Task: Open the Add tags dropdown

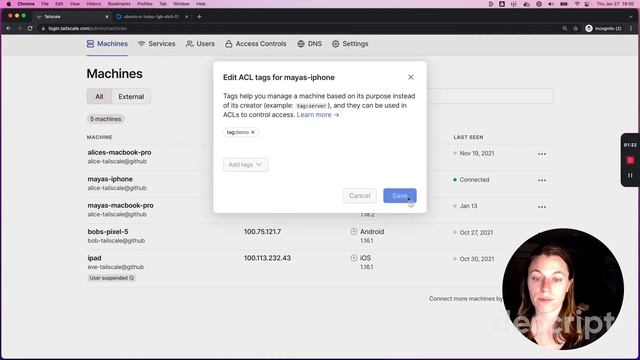Action: [245, 164]
